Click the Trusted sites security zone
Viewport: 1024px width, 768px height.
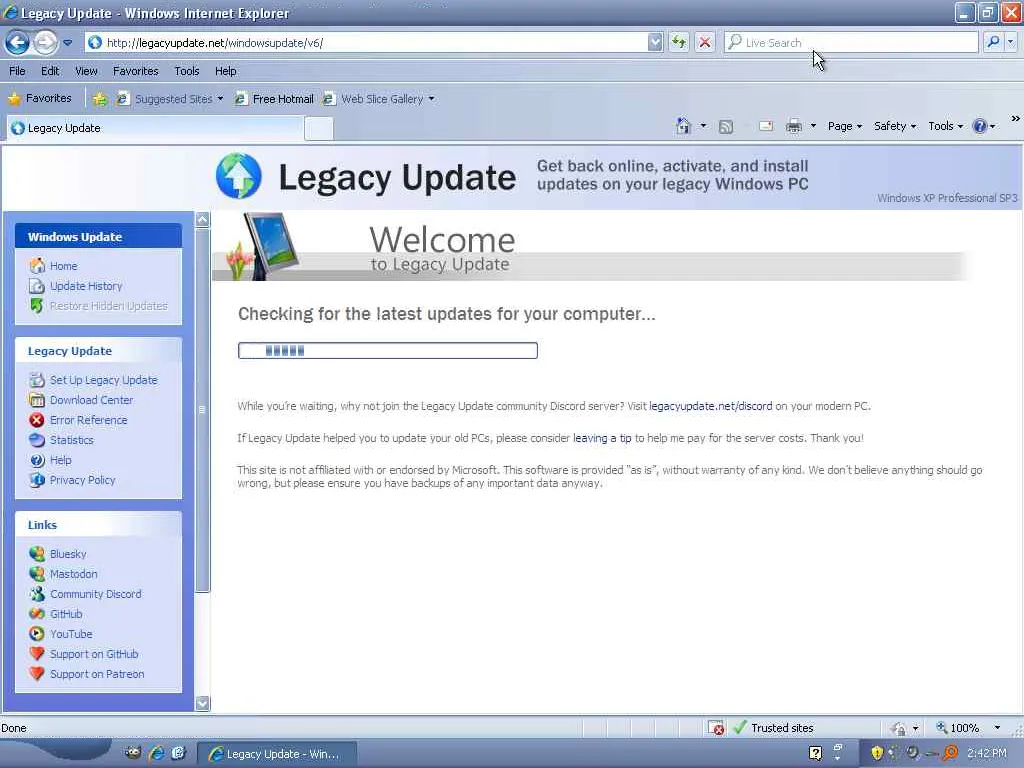click(773, 728)
